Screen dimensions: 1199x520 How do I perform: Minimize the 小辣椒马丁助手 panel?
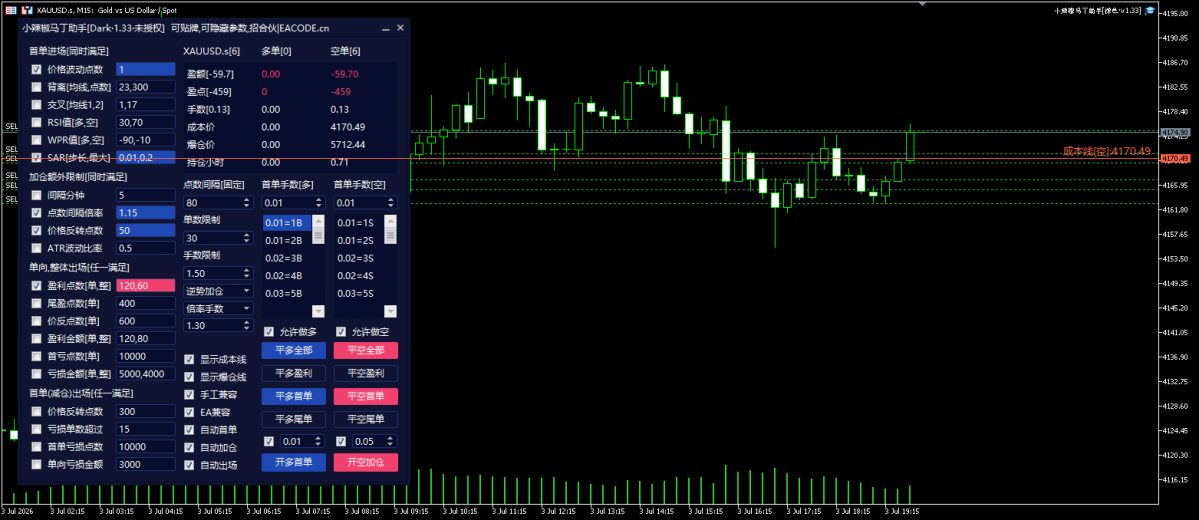(386, 28)
